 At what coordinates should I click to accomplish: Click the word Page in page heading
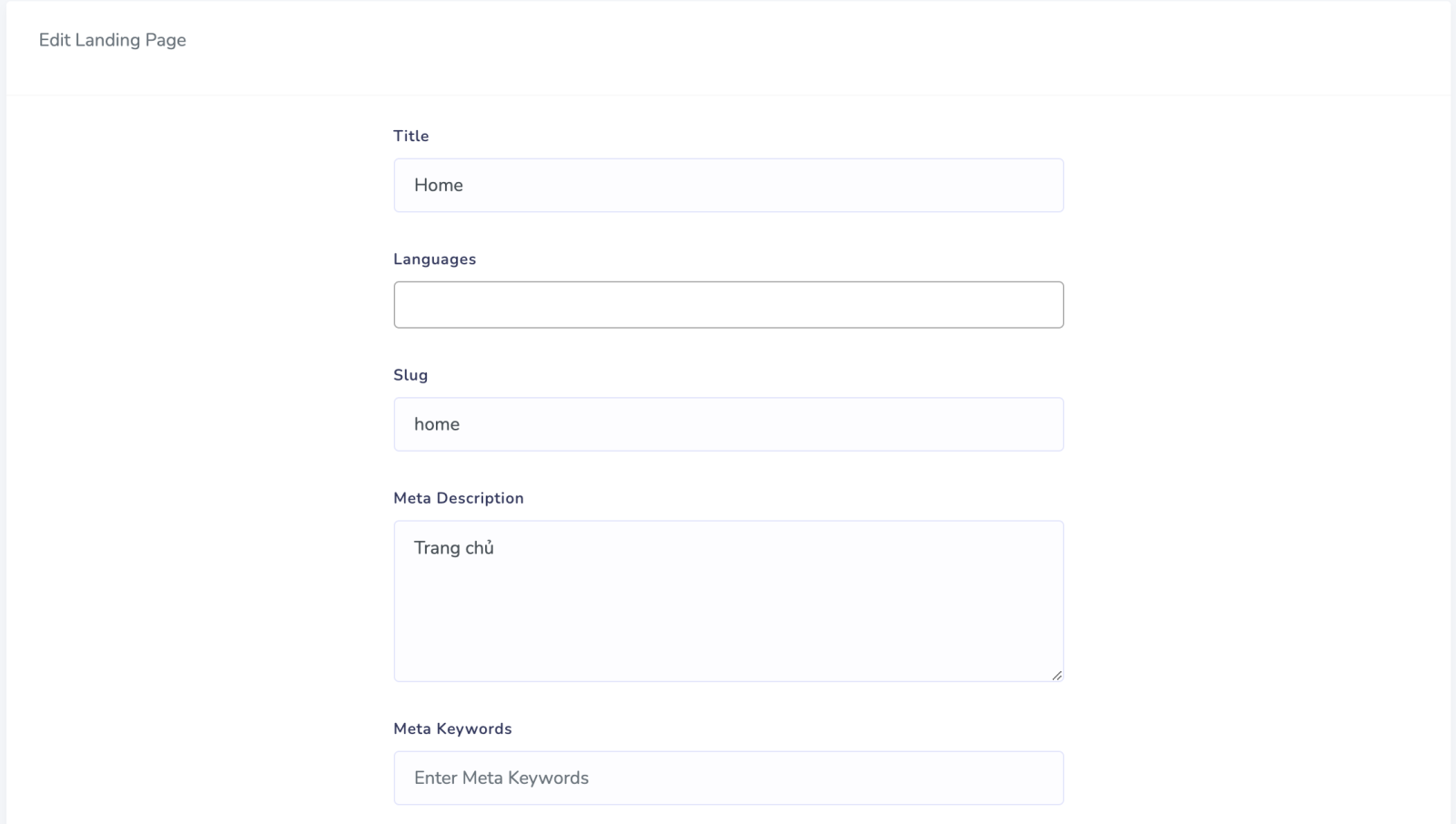click(x=166, y=40)
